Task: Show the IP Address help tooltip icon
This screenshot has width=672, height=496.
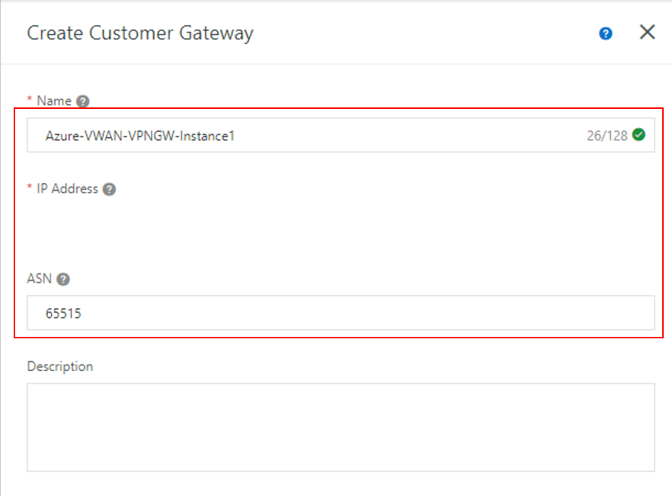Action: pyautogui.click(x=109, y=189)
